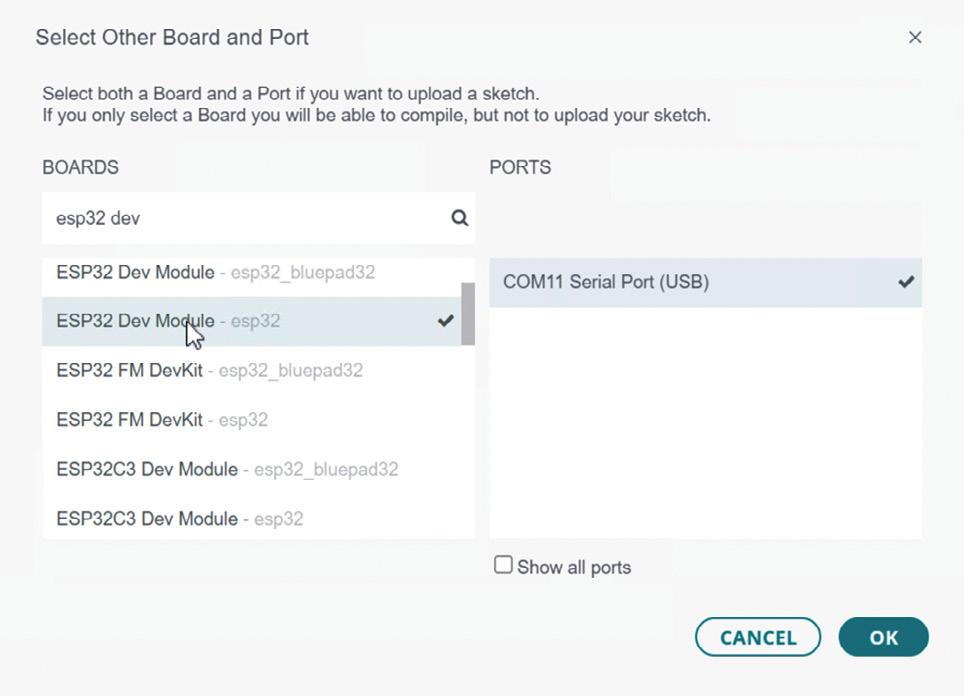Click checkmark next to COM11 Serial Port
Screen dimensions: 964x696
click(x=906, y=282)
